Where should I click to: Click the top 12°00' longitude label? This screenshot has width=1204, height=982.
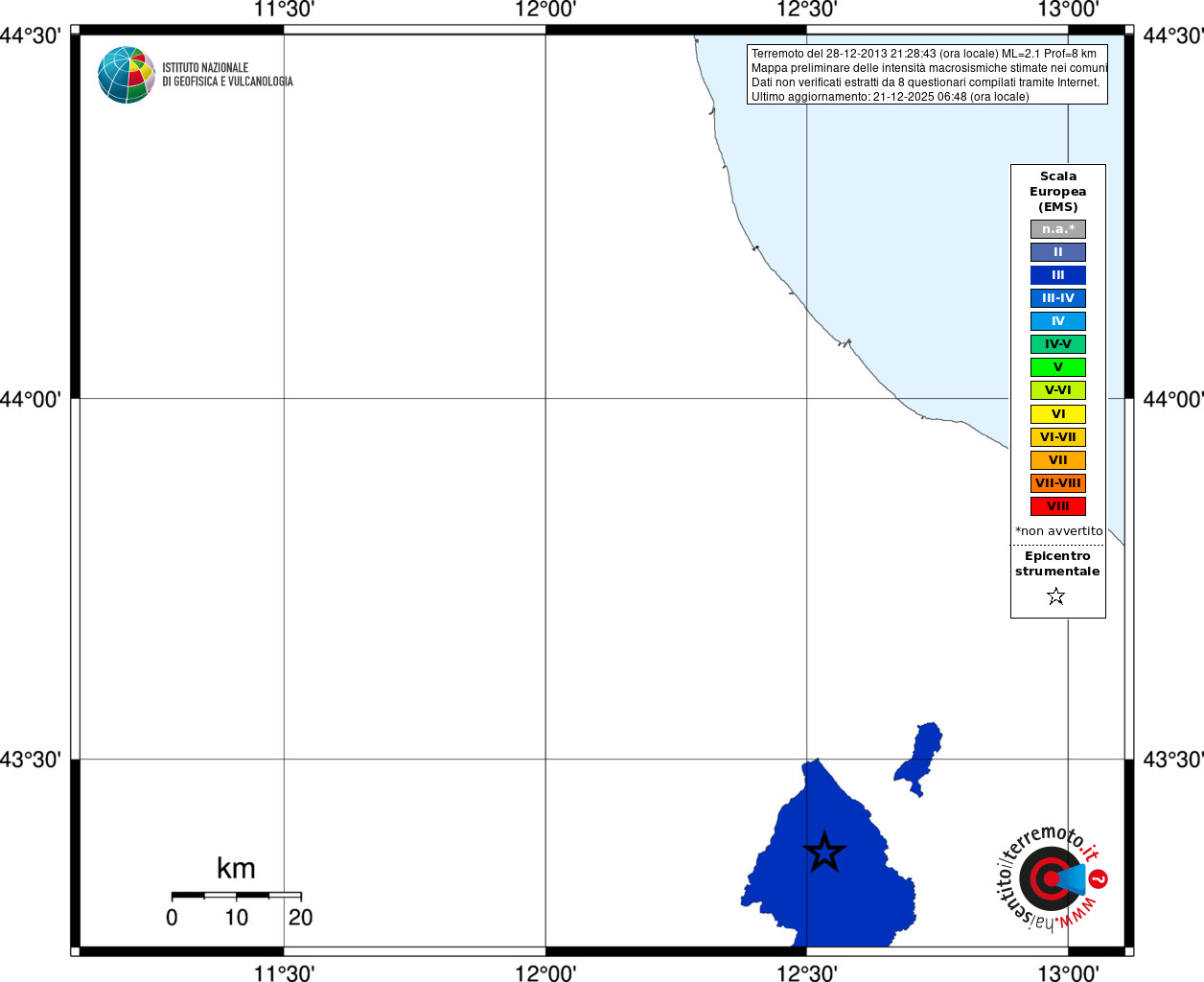tap(545, 10)
